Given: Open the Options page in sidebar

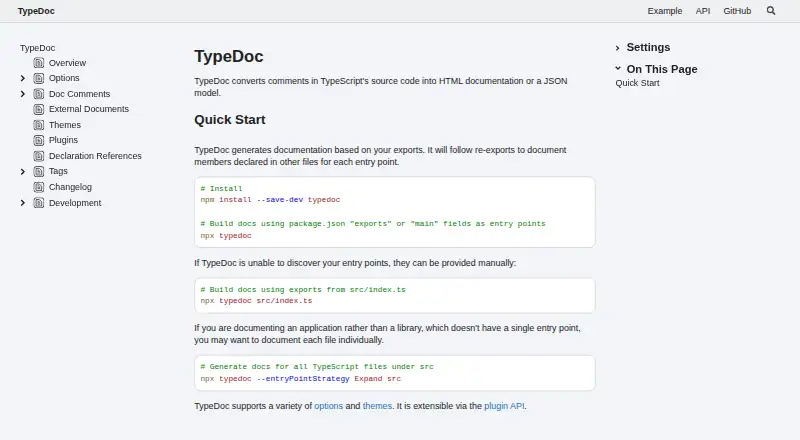Looking at the screenshot, I should coord(64,78).
